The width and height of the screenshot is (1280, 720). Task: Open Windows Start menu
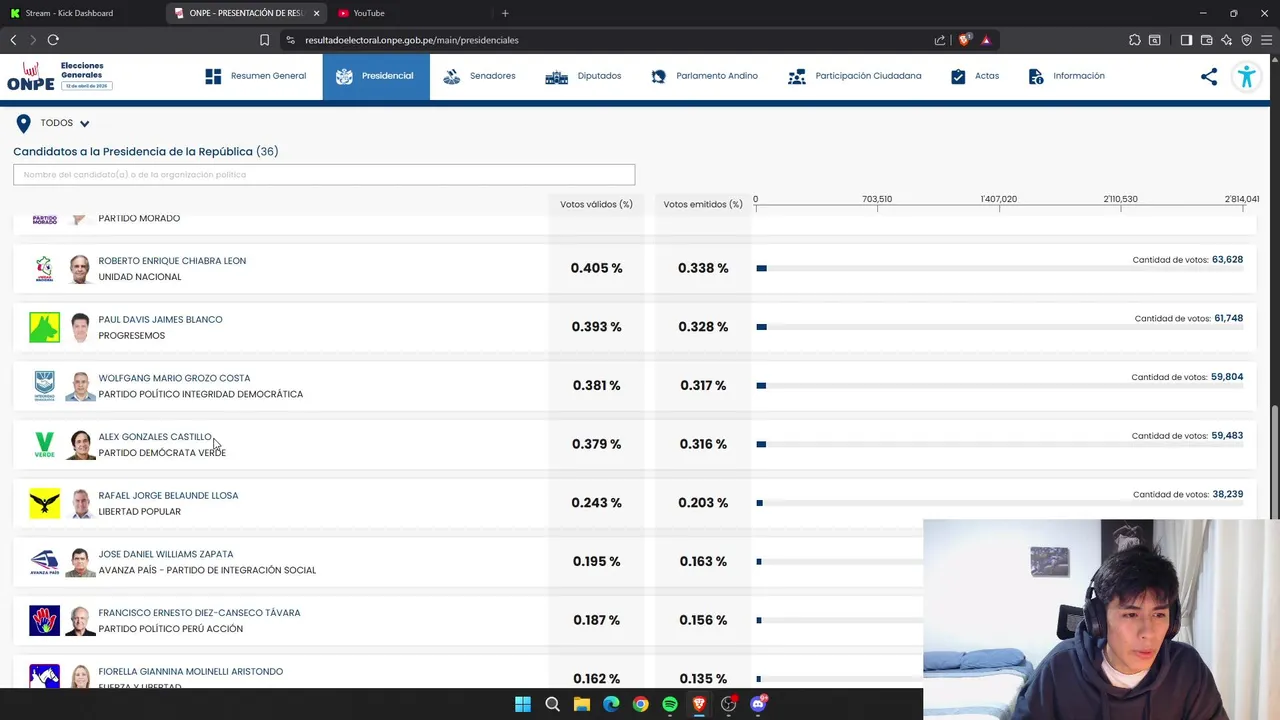(x=523, y=704)
